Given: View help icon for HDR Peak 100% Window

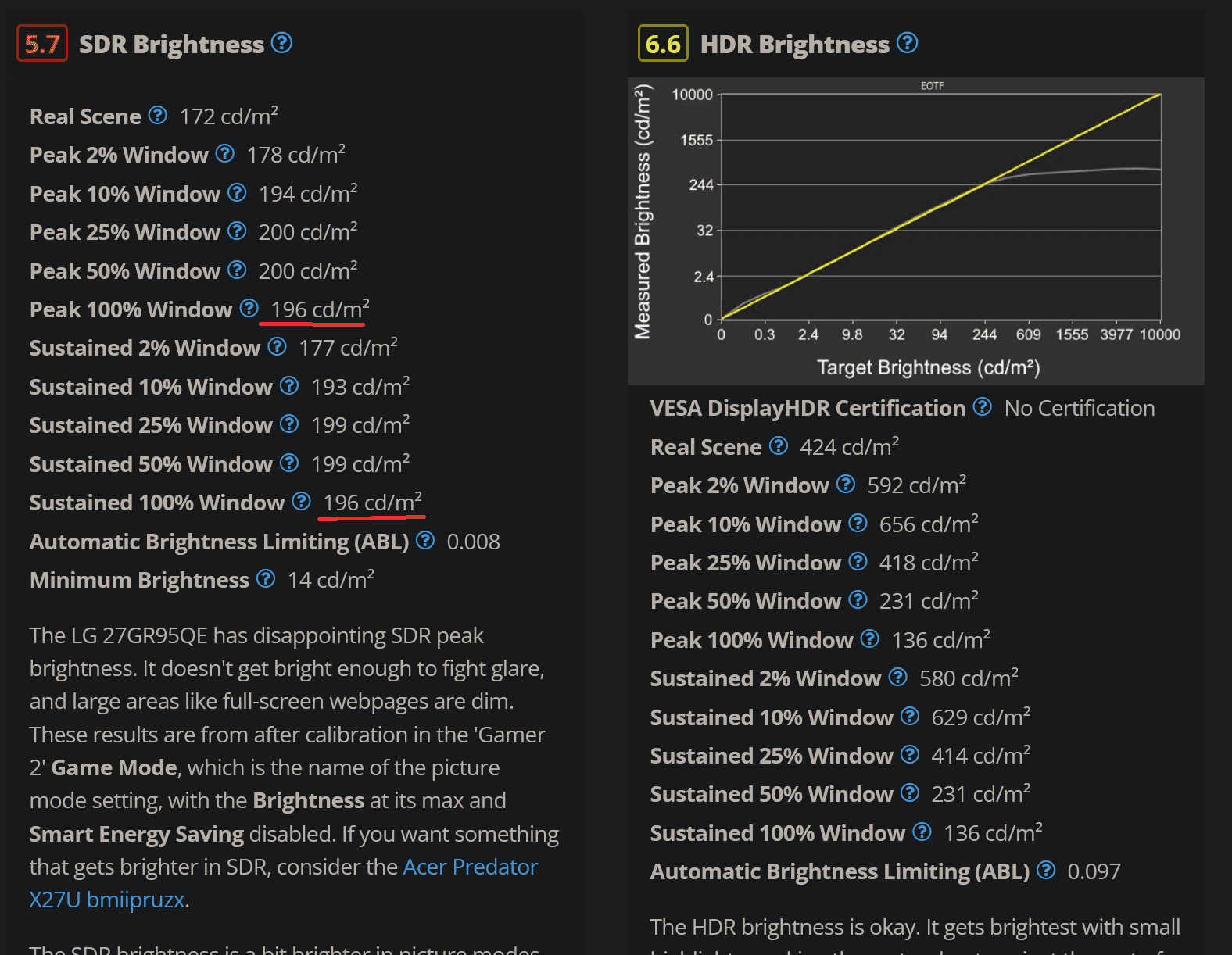Looking at the screenshot, I should [870, 639].
